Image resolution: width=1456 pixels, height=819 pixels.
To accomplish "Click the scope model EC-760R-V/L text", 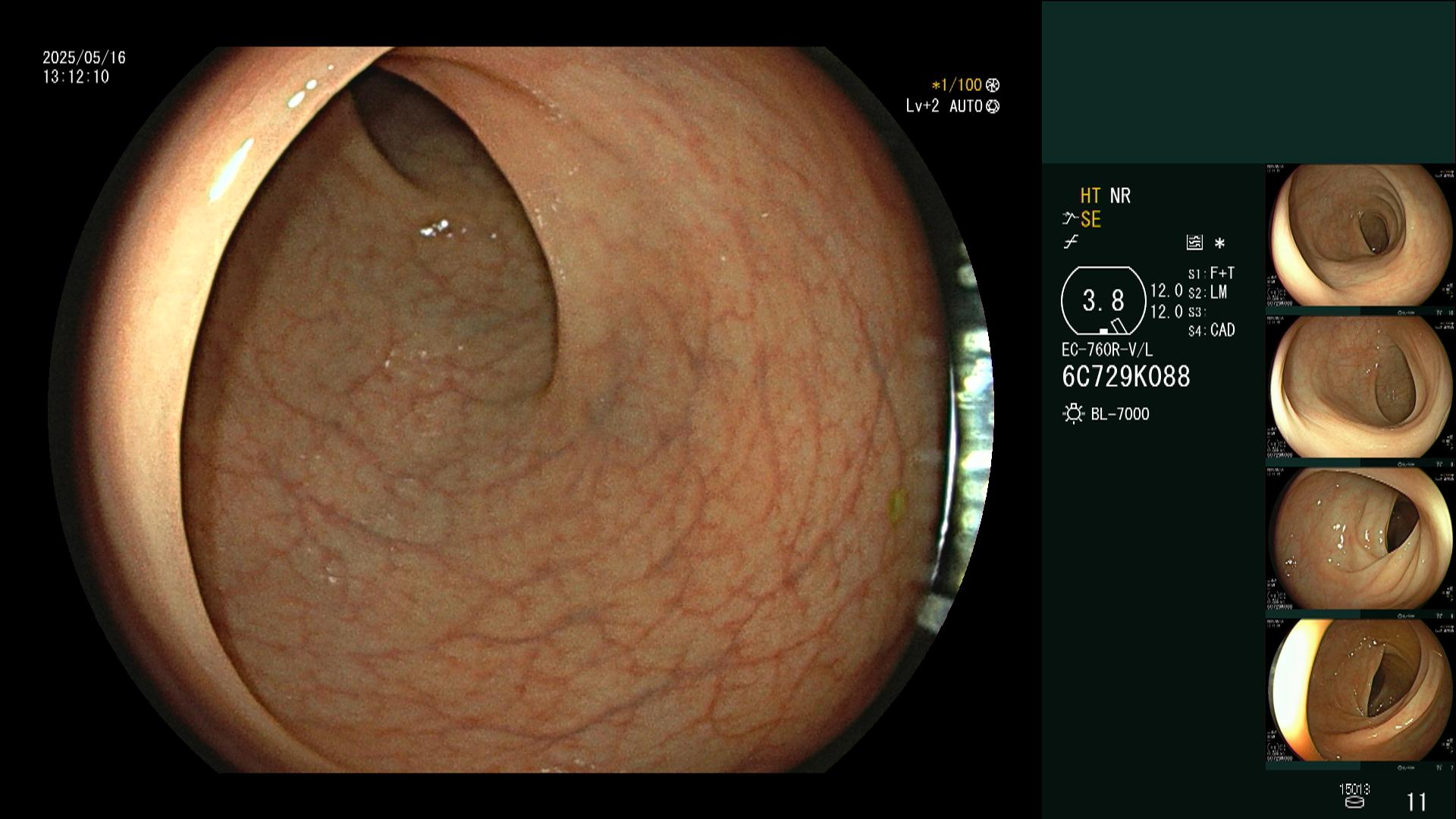I will click(x=1106, y=350).
